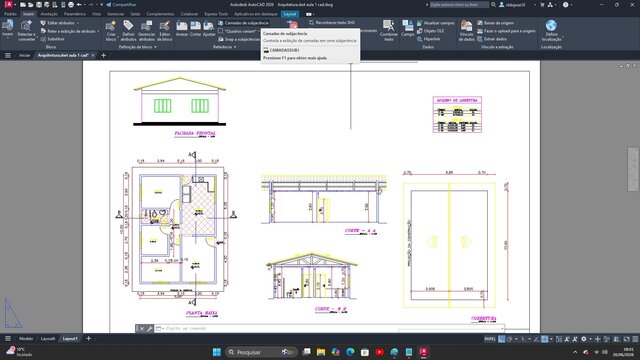
Task: Click the Inserir block tool icon
Action: pos(7,26)
